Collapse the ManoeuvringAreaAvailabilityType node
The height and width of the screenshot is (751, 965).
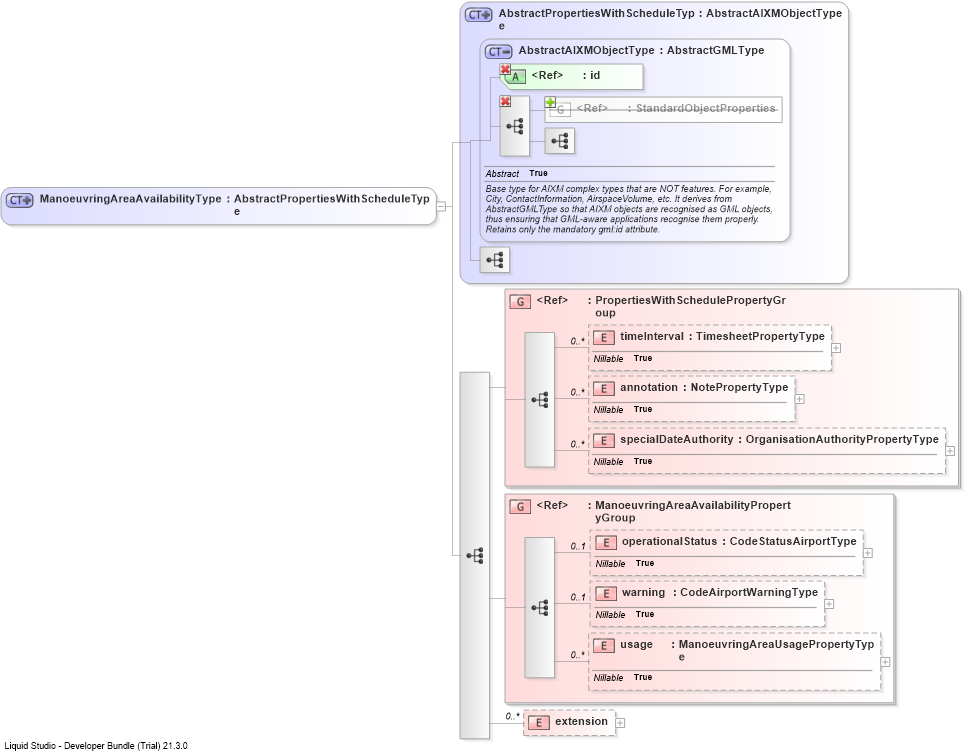pyautogui.click(x=441, y=206)
